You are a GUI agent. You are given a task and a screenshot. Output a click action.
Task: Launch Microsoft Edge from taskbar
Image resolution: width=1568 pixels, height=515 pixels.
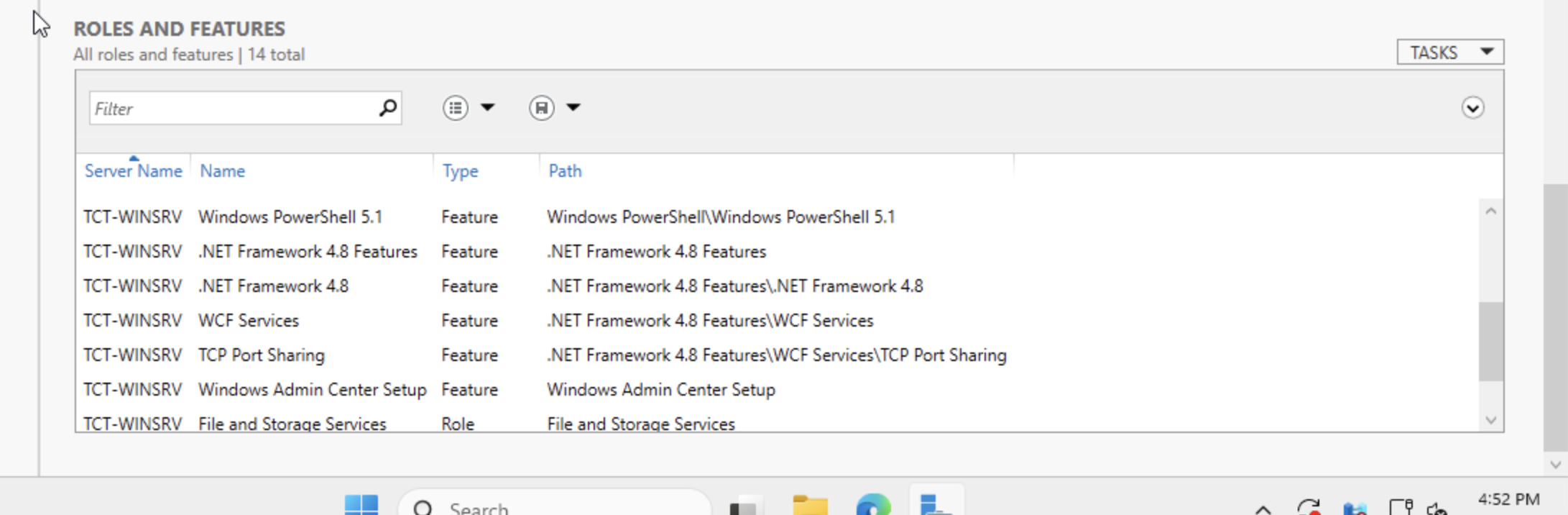tap(873, 506)
